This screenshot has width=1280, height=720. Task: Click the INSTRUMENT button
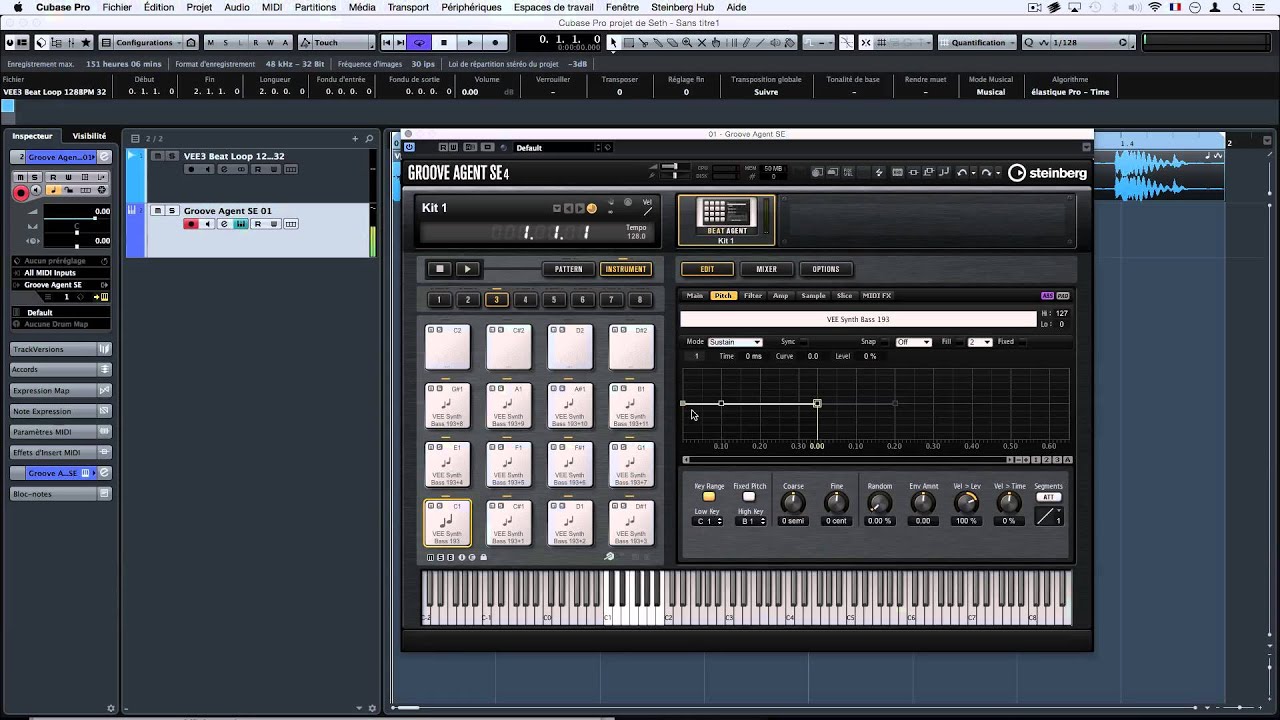[626, 268]
